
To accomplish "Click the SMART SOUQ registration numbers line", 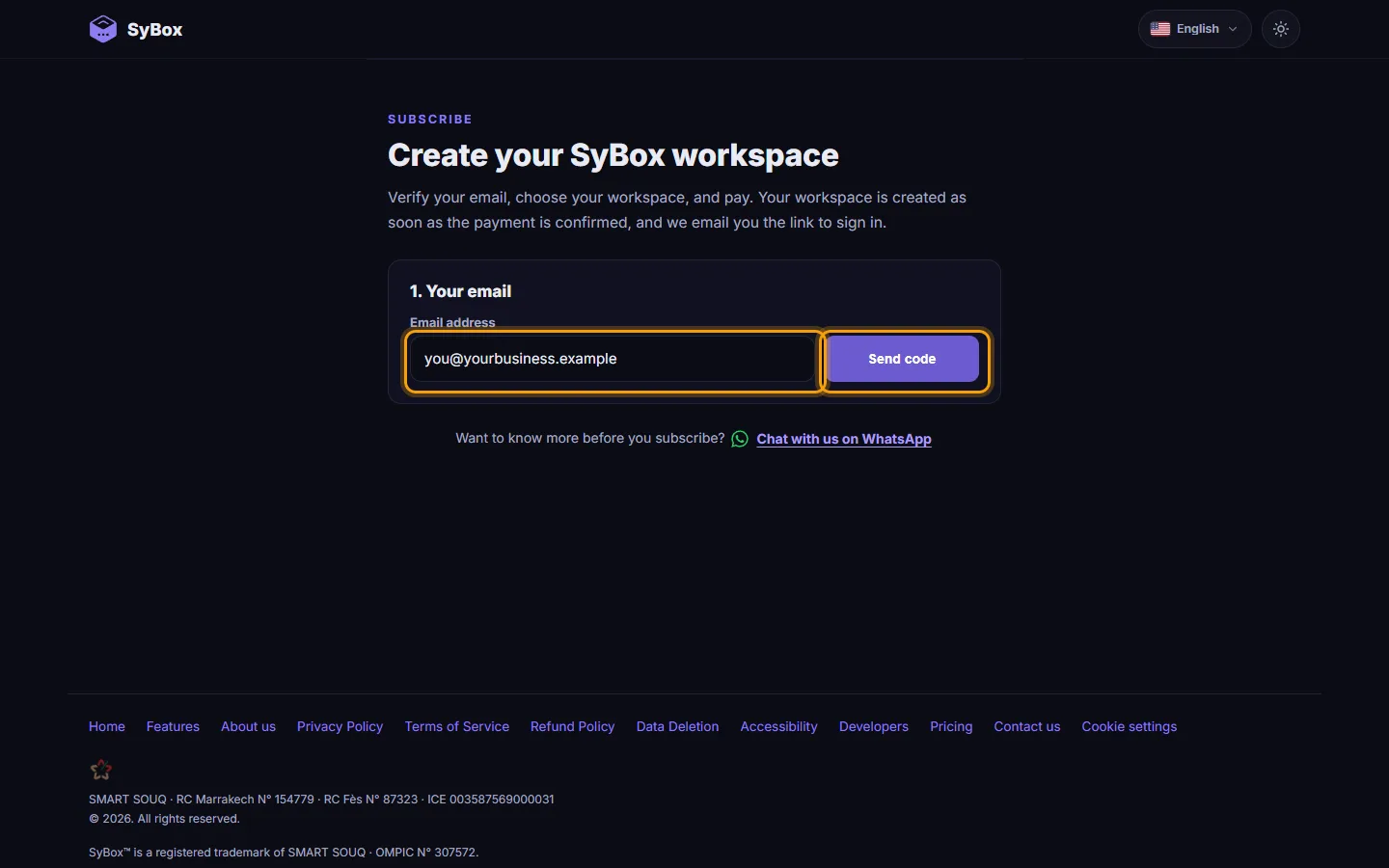I will pos(321,800).
